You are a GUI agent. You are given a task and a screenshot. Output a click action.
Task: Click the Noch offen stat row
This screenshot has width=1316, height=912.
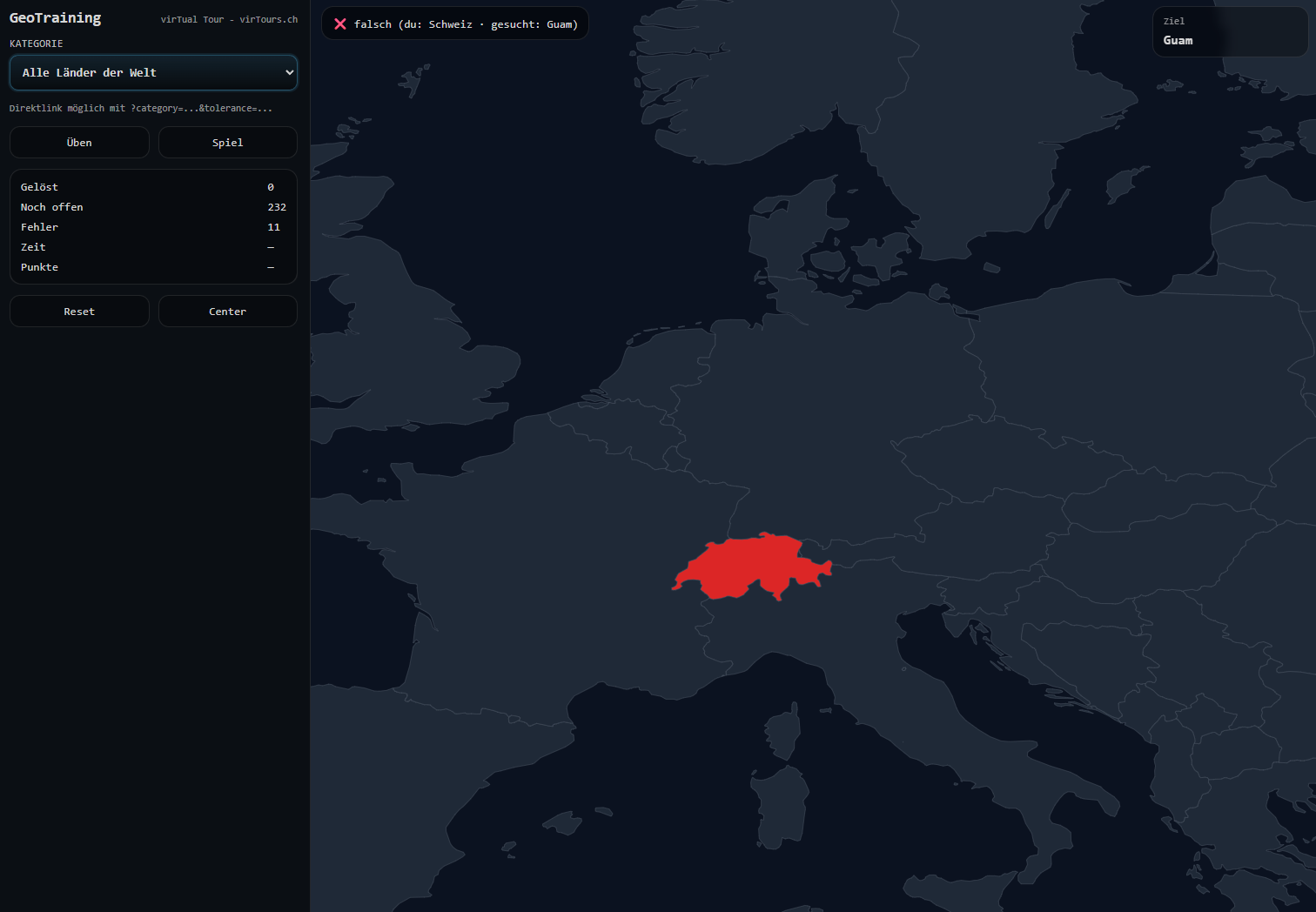click(x=153, y=207)
